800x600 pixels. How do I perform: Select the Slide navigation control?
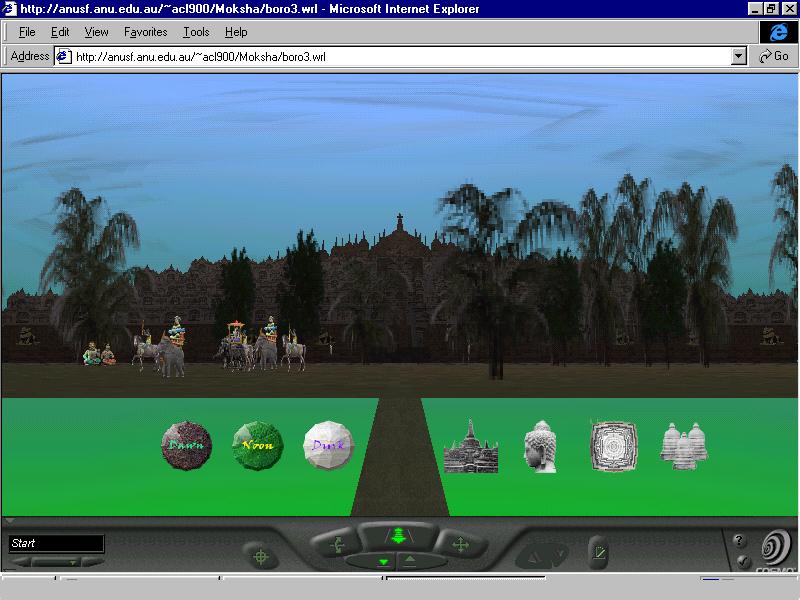[460, 544]
